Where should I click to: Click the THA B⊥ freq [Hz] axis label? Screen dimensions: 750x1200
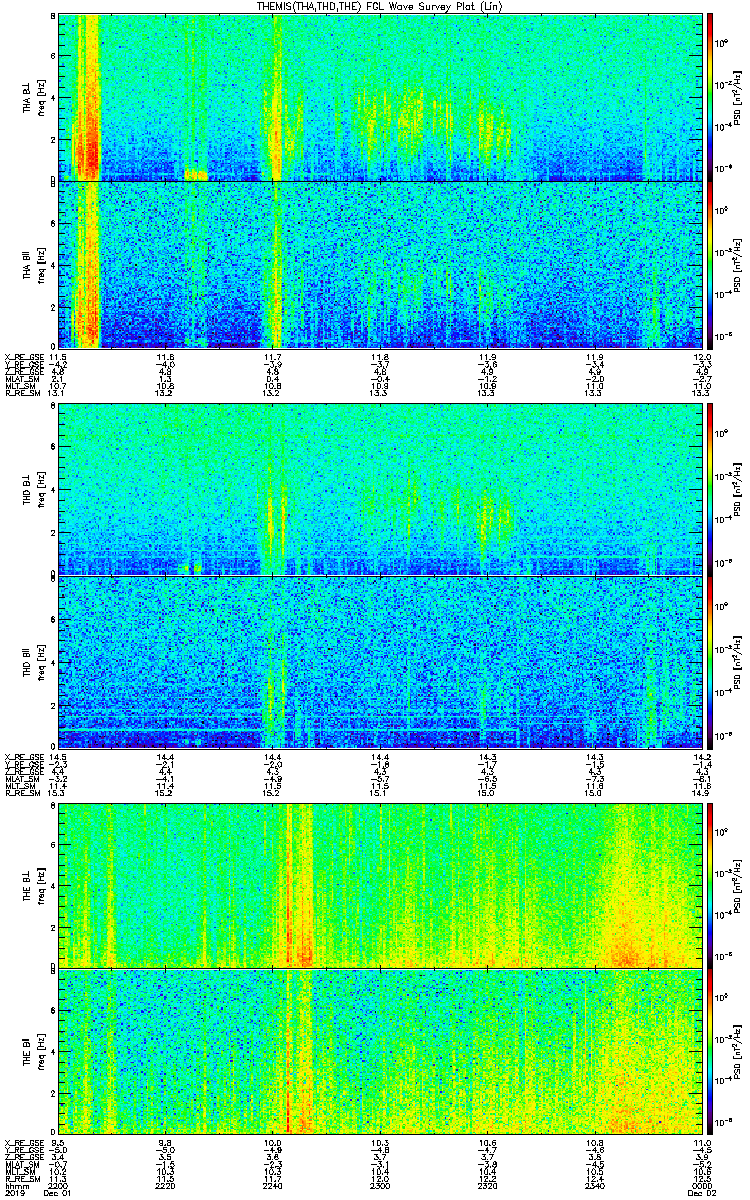tap(40, 98)
